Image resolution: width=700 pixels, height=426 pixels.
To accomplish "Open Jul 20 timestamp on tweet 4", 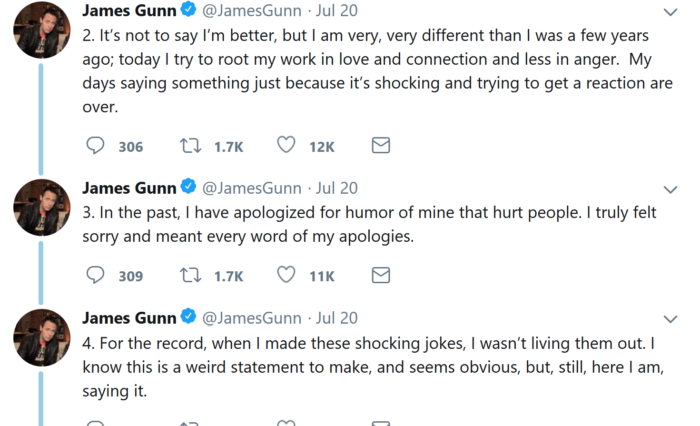I will [337, 318].
